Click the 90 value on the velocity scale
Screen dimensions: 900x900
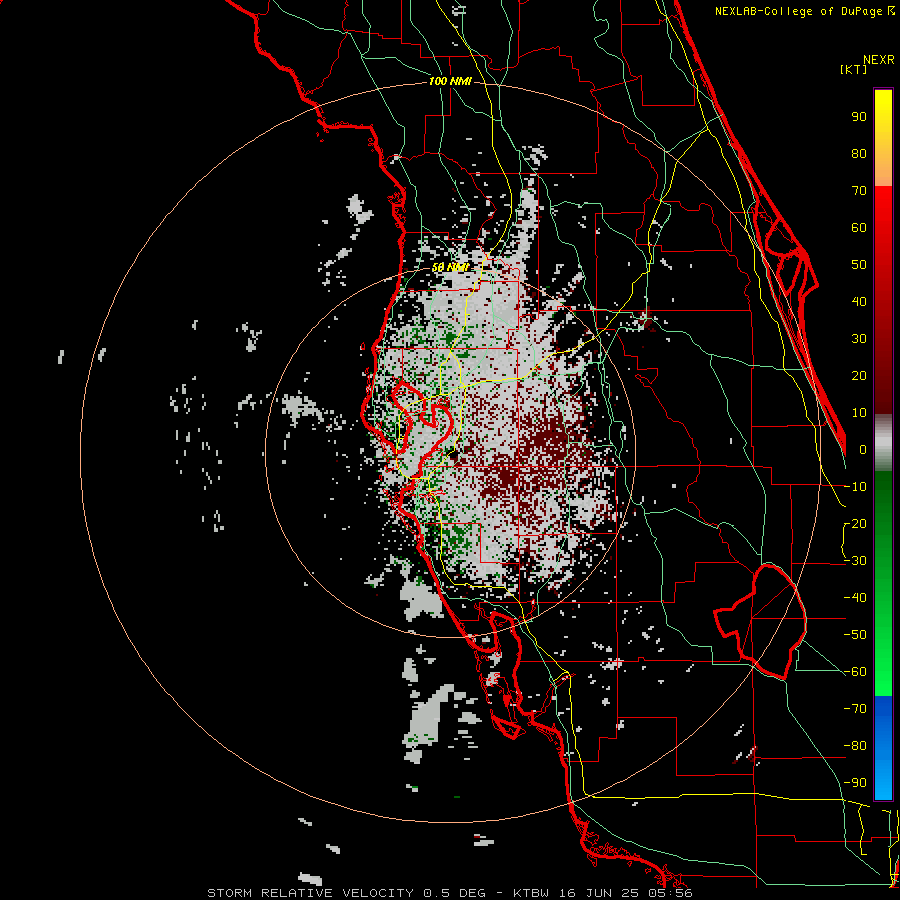tap(859, 117)
